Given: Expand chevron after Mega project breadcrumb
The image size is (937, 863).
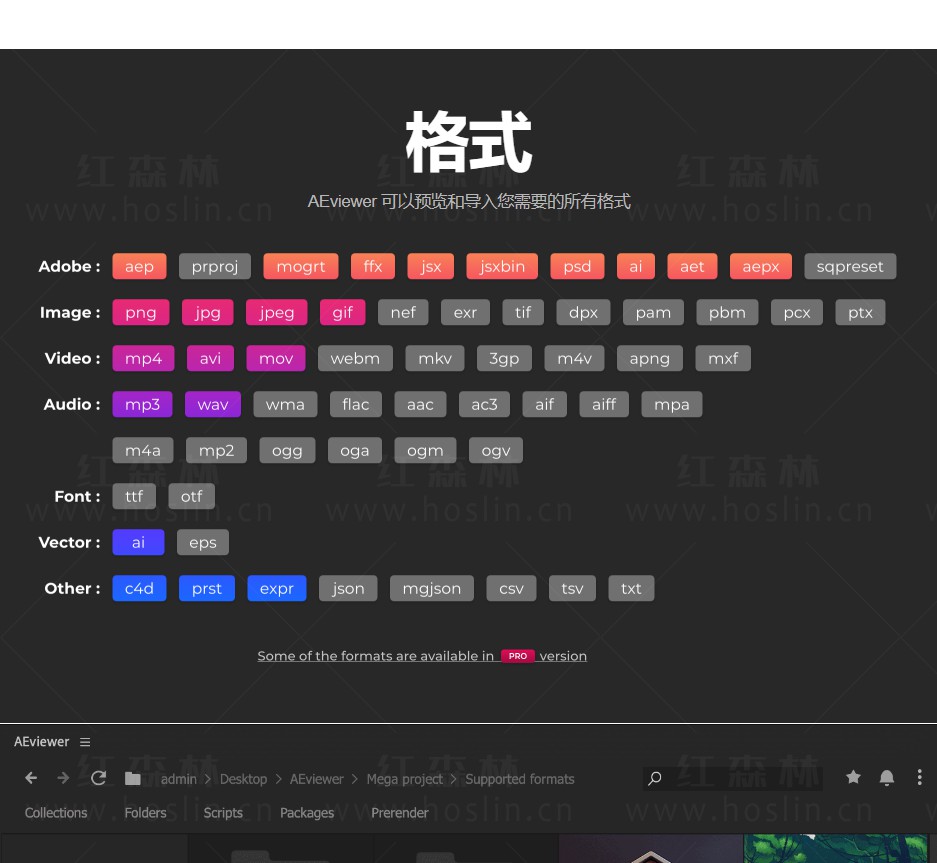Looking at the screenshot, I should (x=454, y=779).
